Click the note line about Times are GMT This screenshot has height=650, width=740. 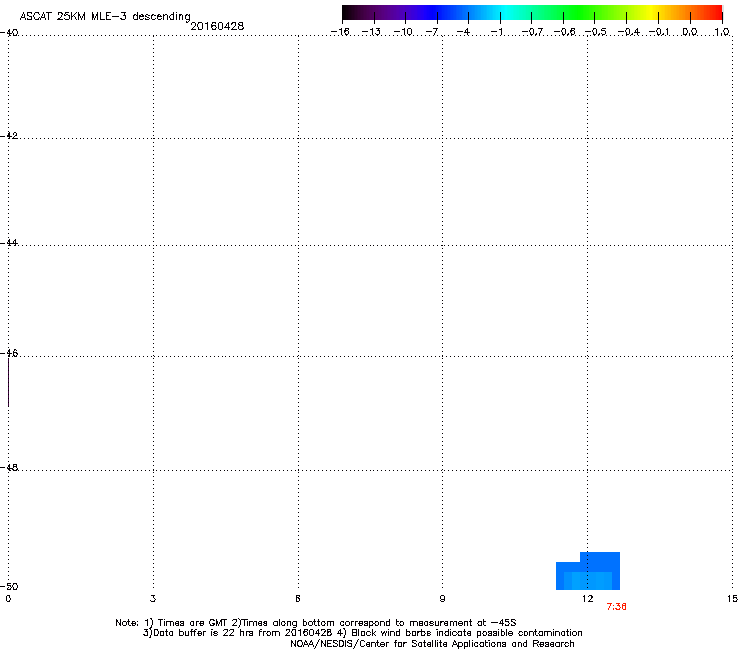click(x=316, y=623)
